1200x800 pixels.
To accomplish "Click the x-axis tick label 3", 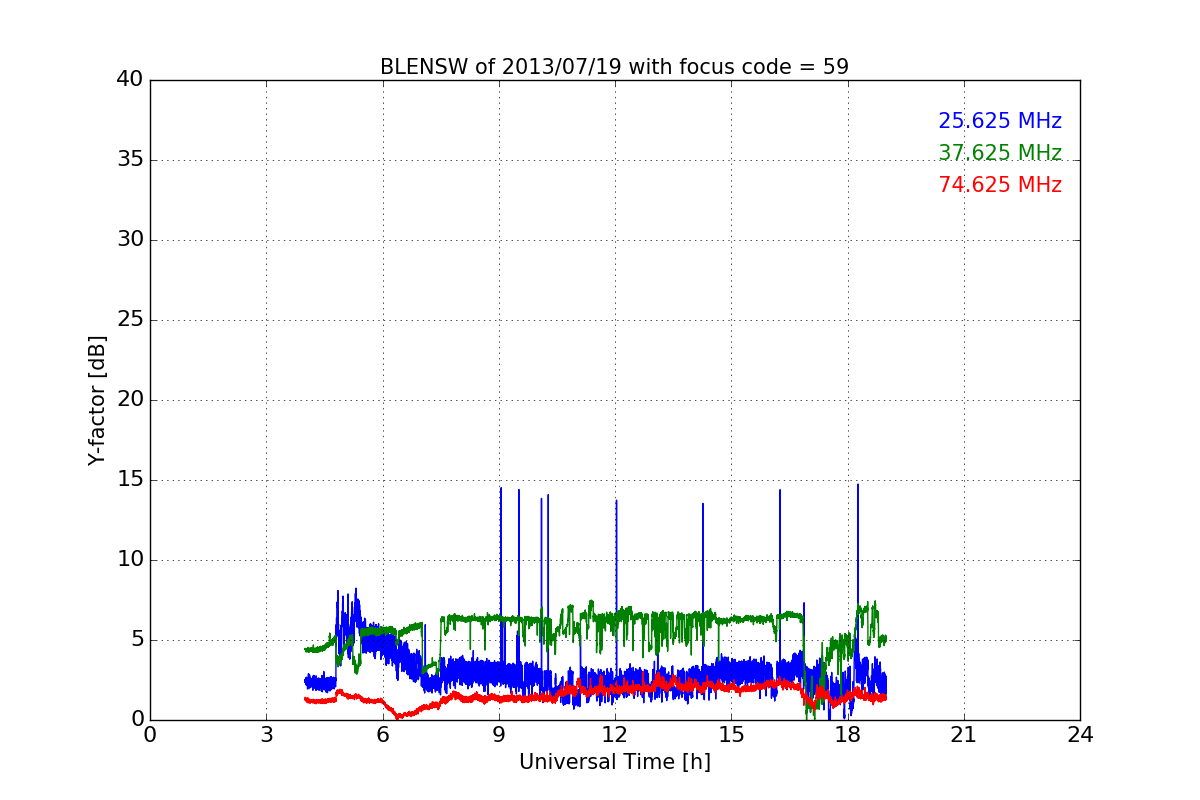I will tap(266, 735).
